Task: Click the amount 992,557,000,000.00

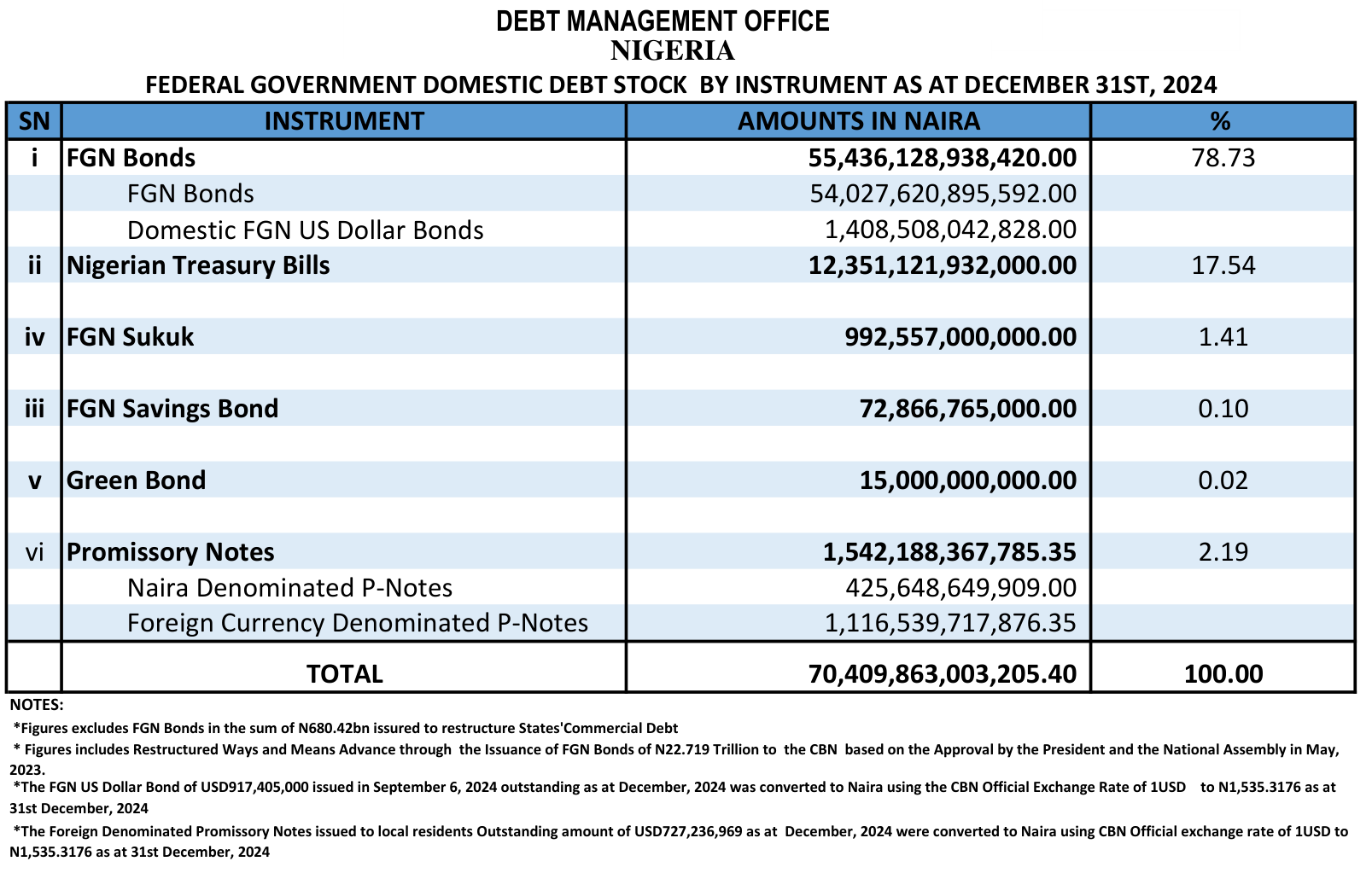Action: (961, 337)
